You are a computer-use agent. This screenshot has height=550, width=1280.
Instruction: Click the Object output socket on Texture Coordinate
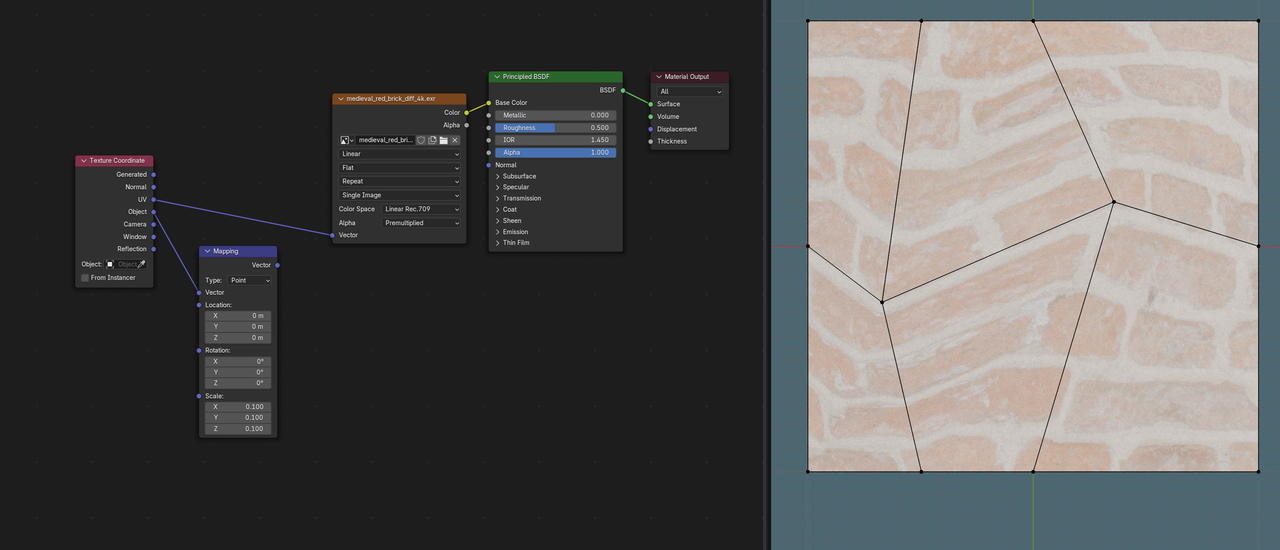click(x=153, y=212)
